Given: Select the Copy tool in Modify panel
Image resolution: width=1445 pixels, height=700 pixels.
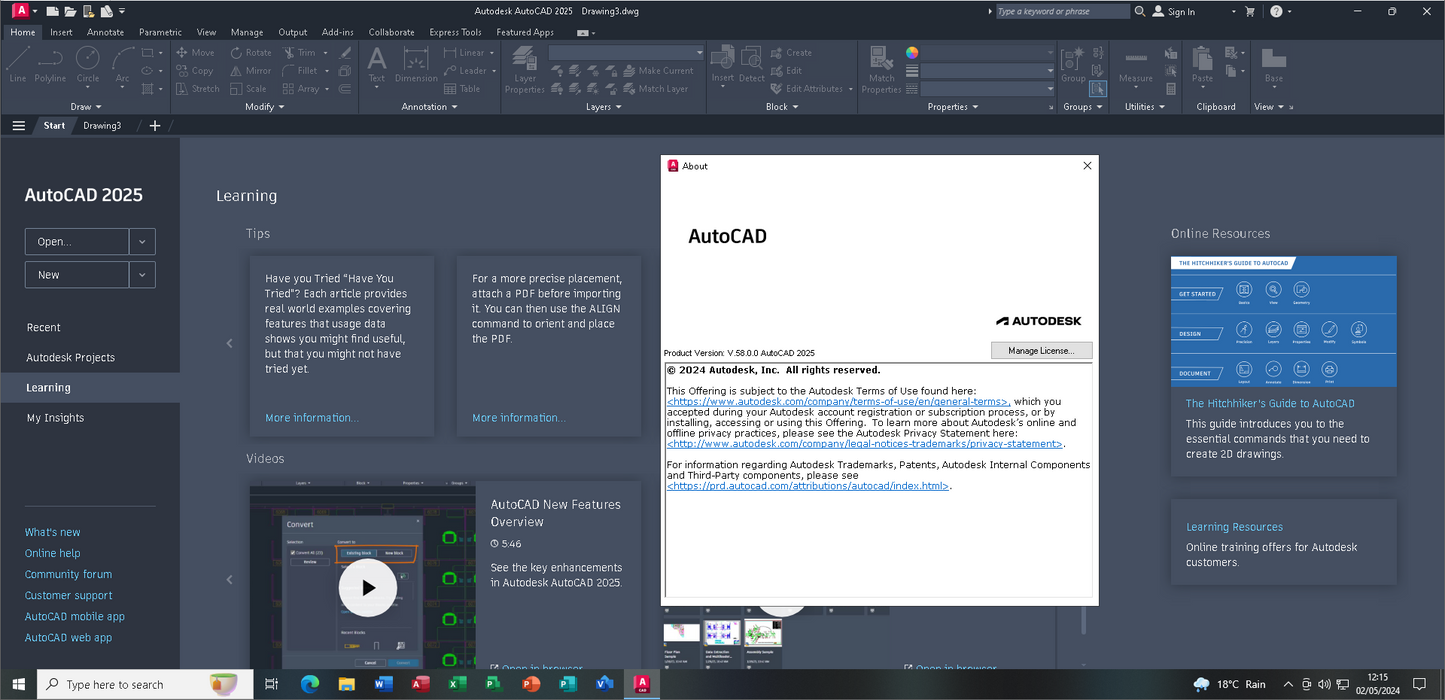Looking at the screenshot, I should coord(195,71).
